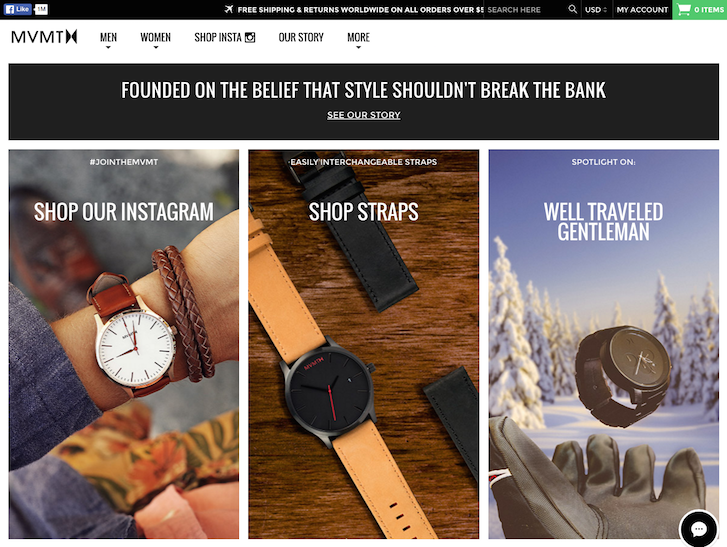Image resolution: width=727 pixels, height=547 pixels.
Task: Open the USD currency dropdown
Action: [x=596, y=9]
